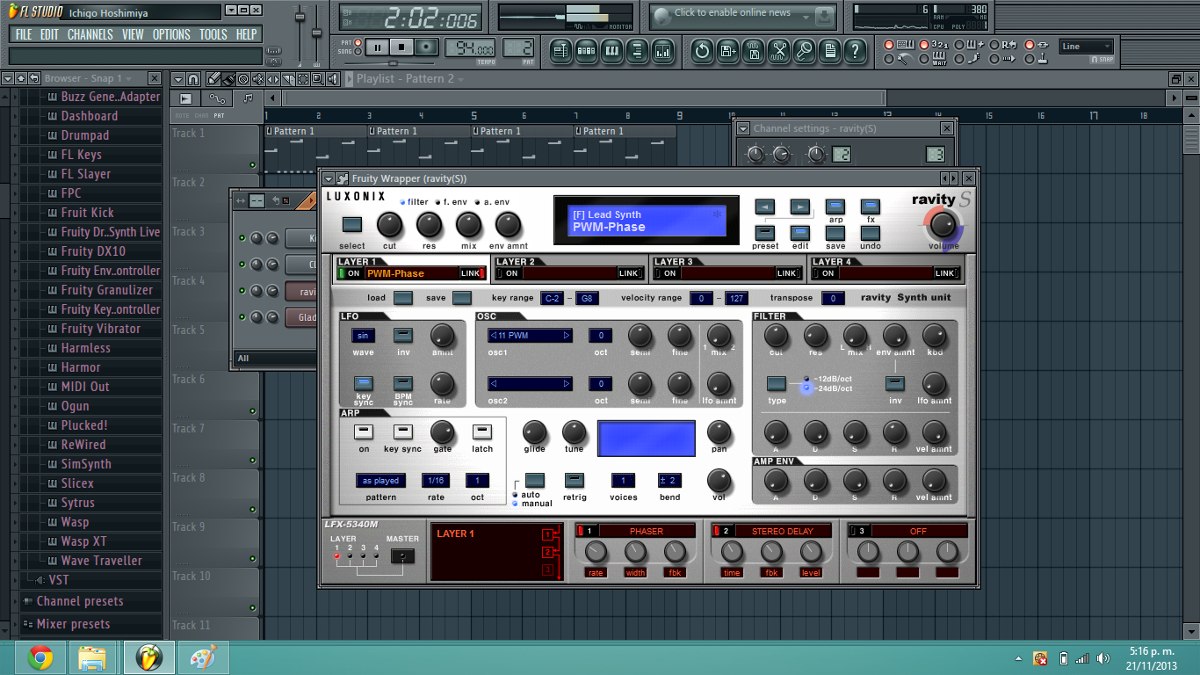Open File Explorer from the taskbar

pyautogui.click(x=92, y=658)
